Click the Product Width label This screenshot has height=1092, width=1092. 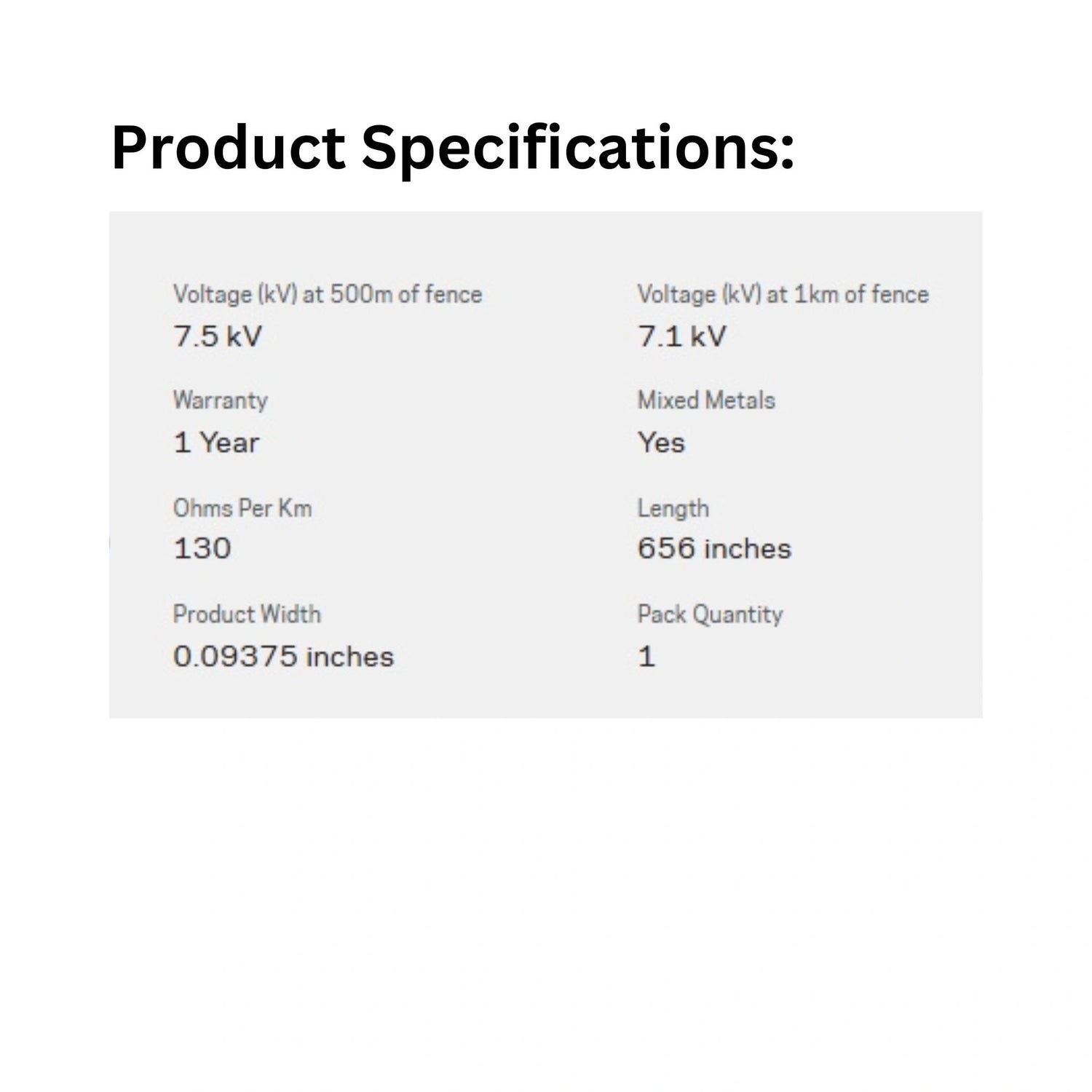pyautogui.click(x=247, y=614)
